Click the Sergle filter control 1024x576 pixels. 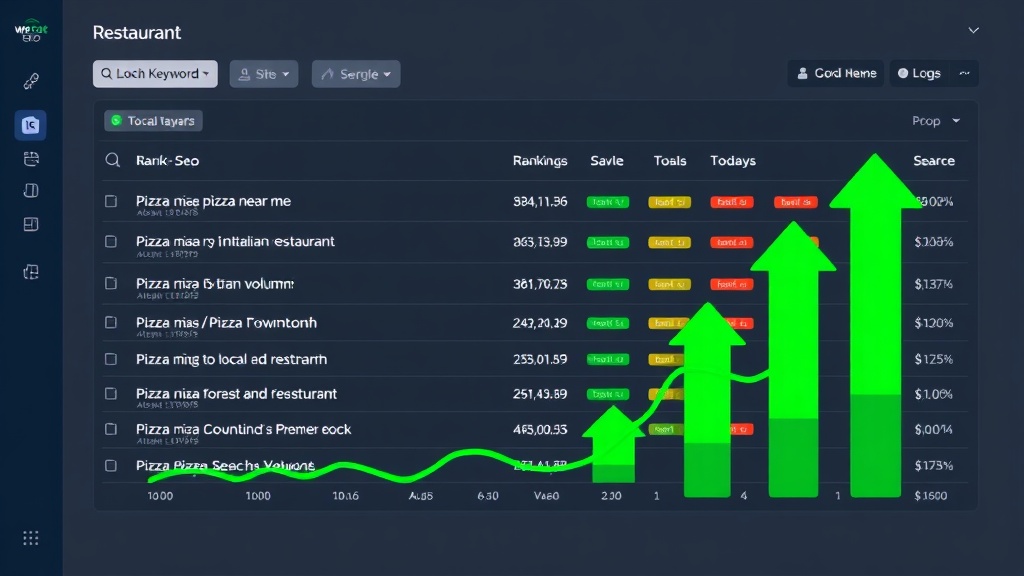356,73
